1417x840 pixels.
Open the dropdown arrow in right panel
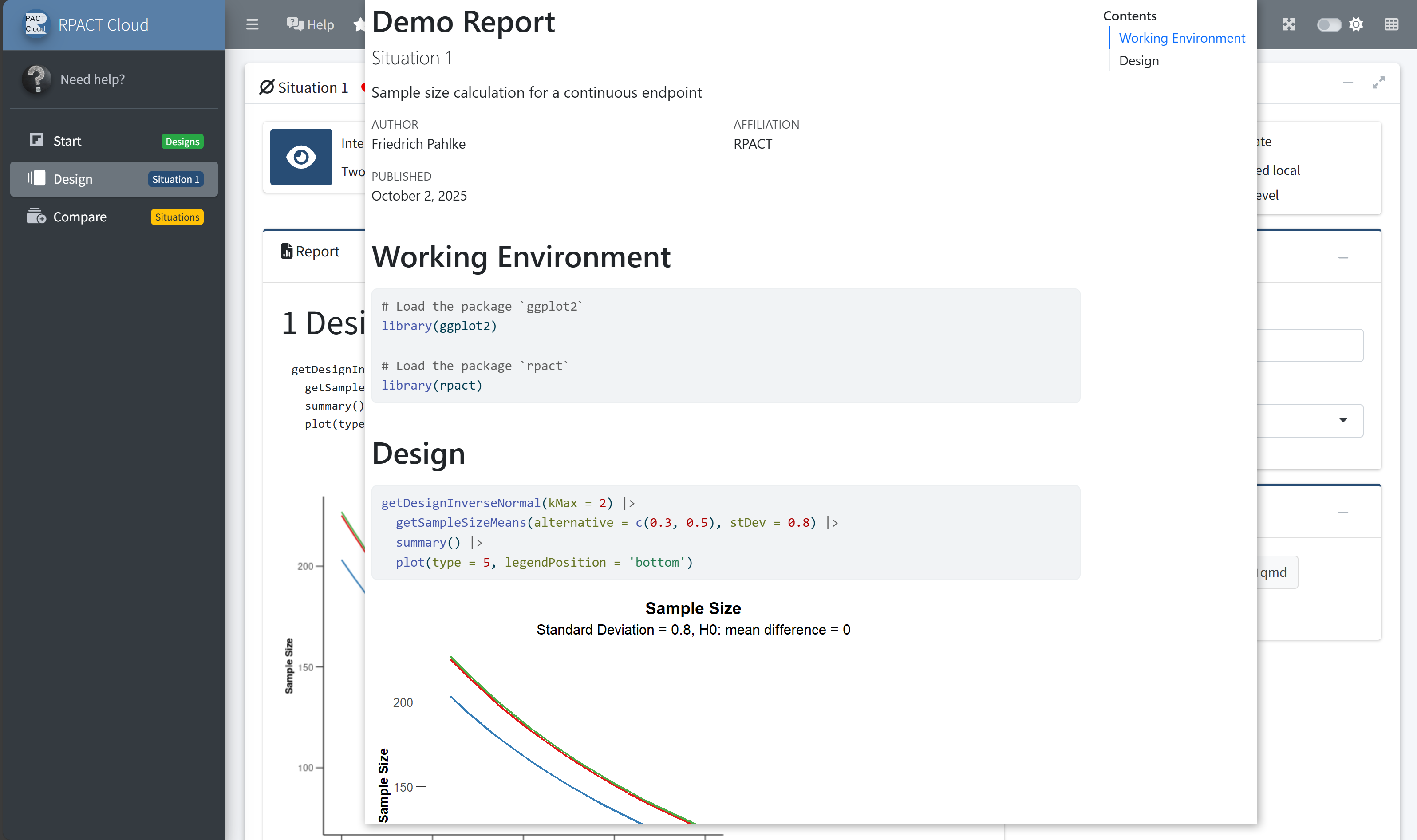[x=1343, y=420]
